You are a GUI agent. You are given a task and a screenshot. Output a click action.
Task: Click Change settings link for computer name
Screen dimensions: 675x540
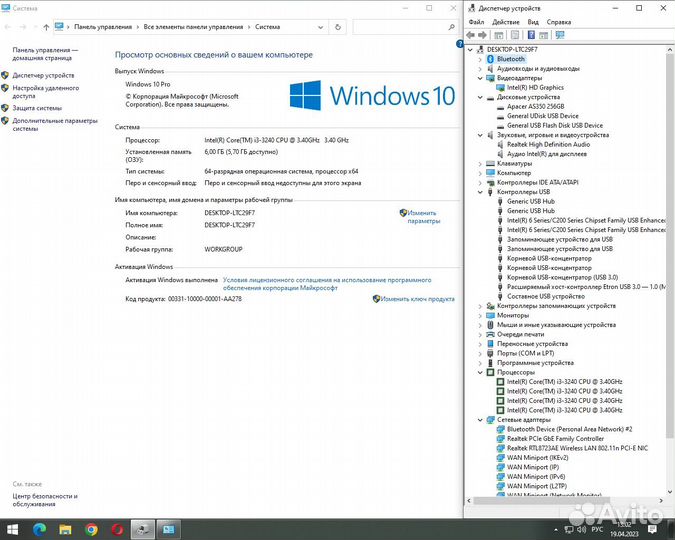tap(424, 217)
